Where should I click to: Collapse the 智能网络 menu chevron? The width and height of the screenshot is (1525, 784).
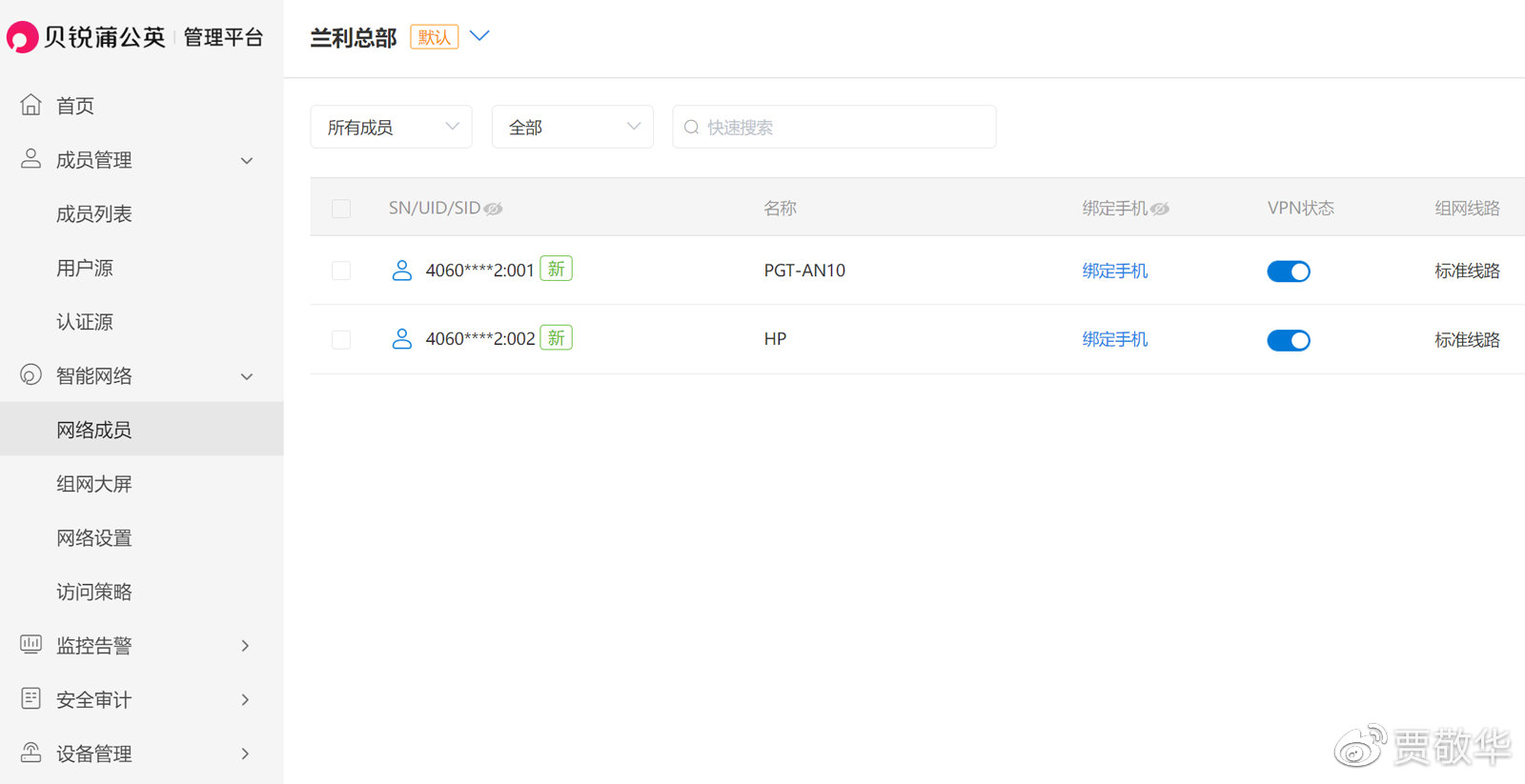coord(247,376)
